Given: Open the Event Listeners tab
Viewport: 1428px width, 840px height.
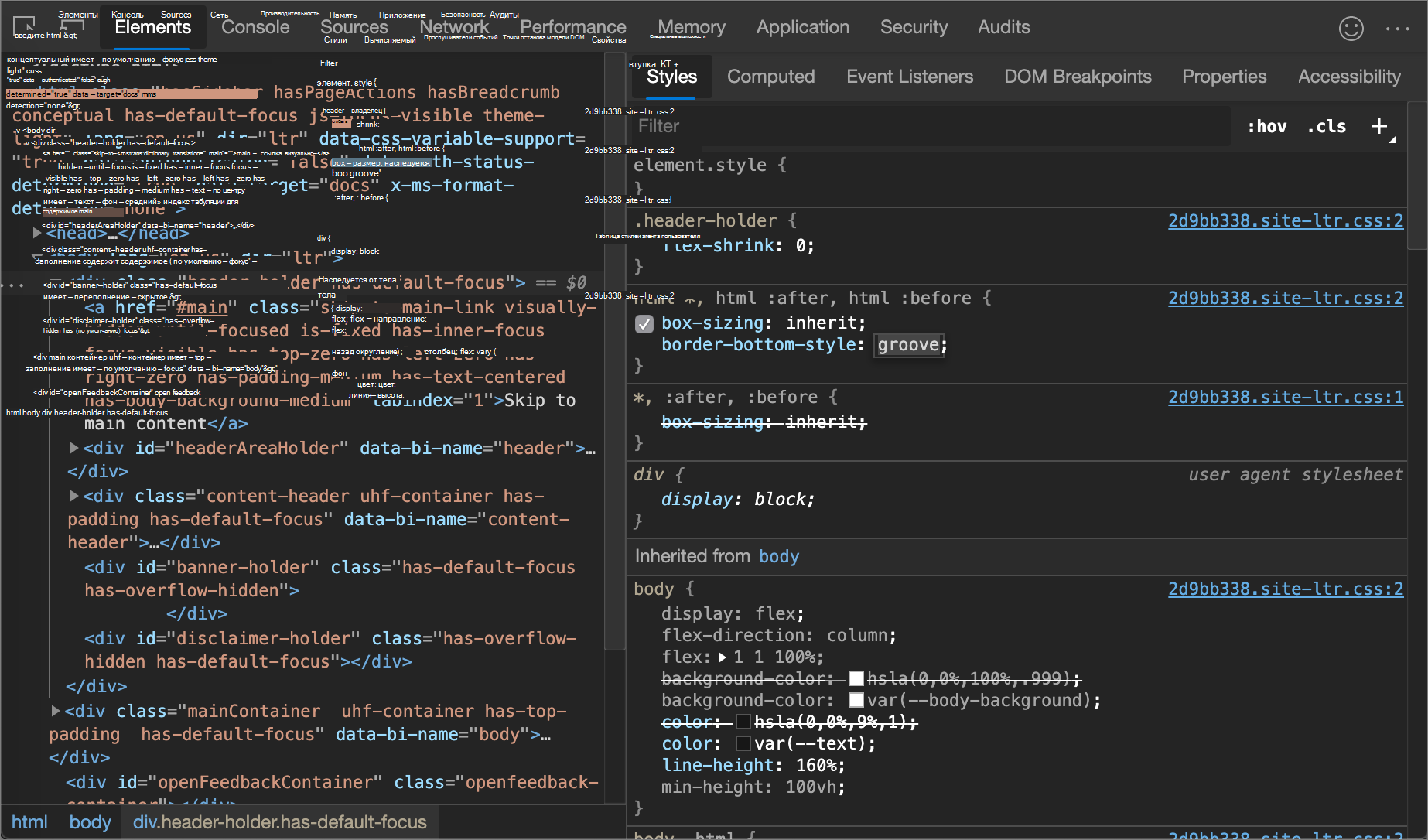Looking at the screenshot, I should tap(909, 77).
